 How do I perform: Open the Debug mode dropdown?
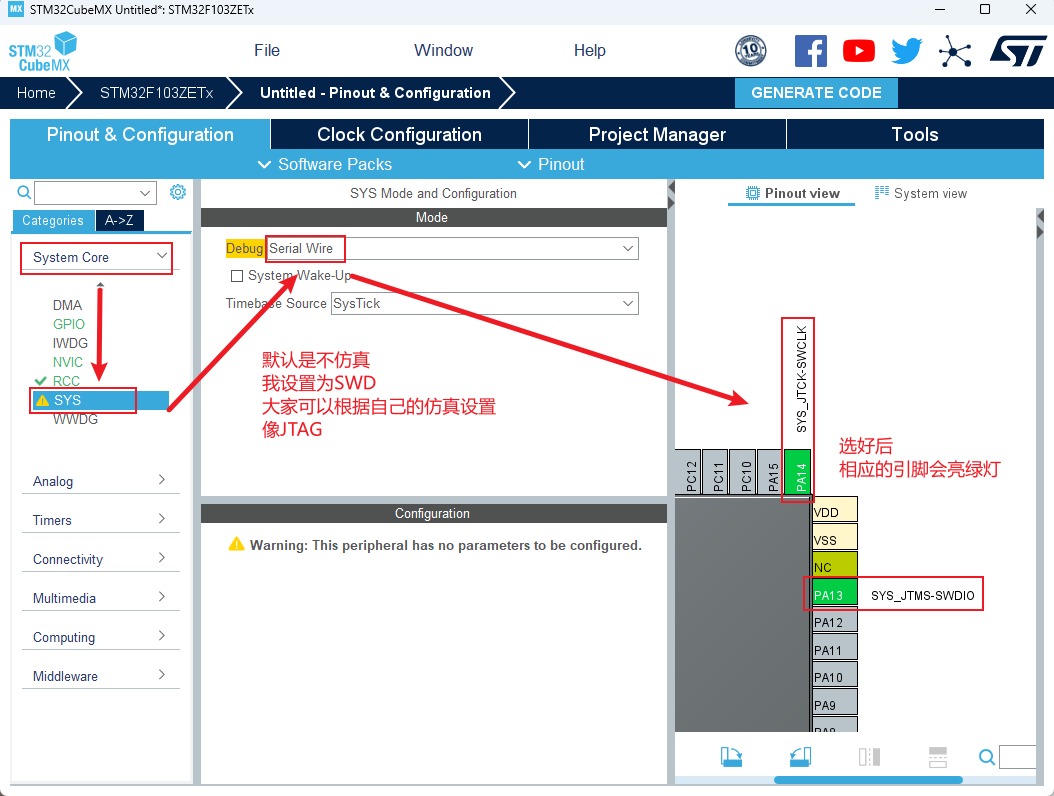[x=452, y=248]
